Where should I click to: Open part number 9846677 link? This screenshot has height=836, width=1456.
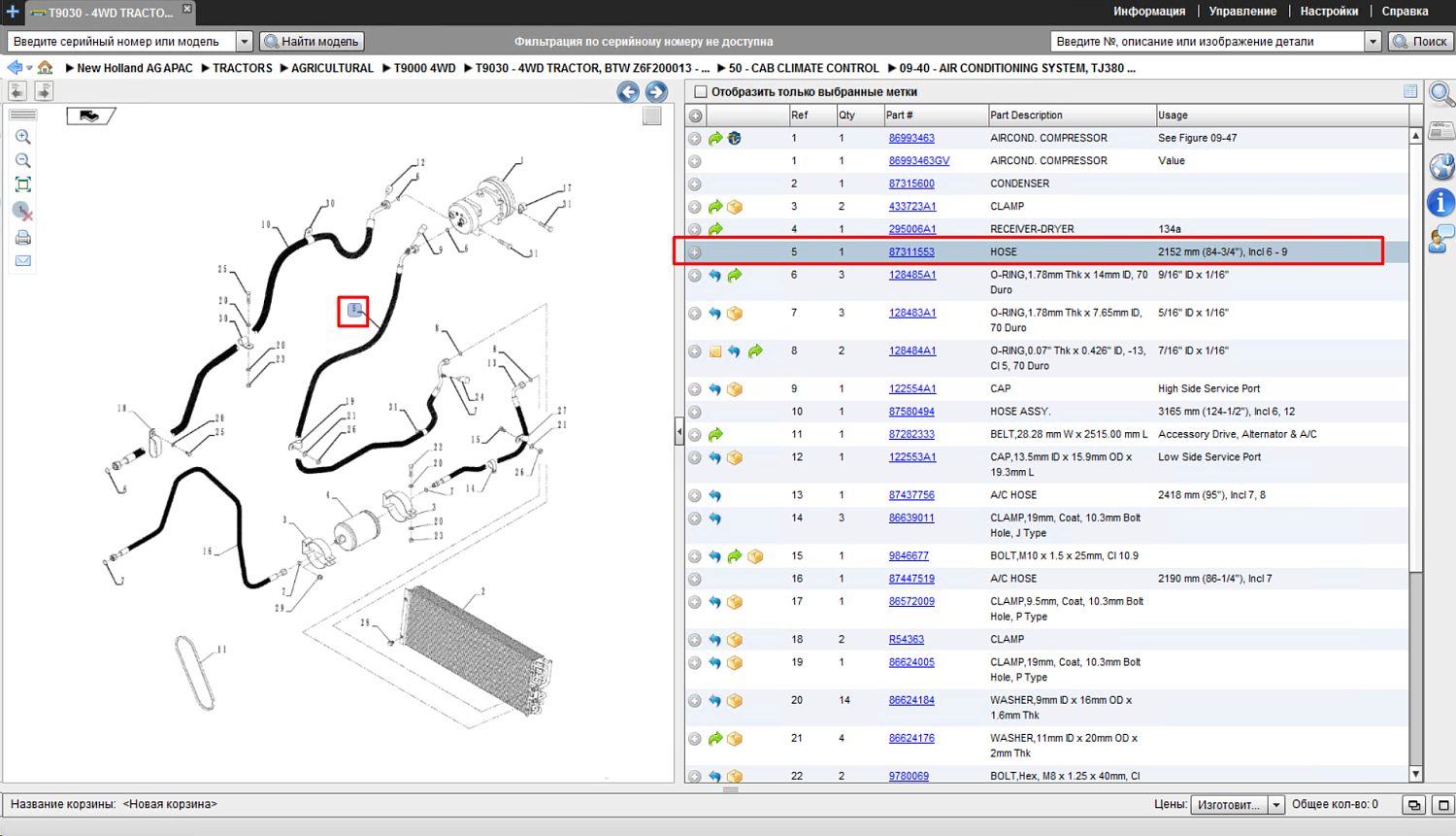pyautogui.click(x=909, y=556)
